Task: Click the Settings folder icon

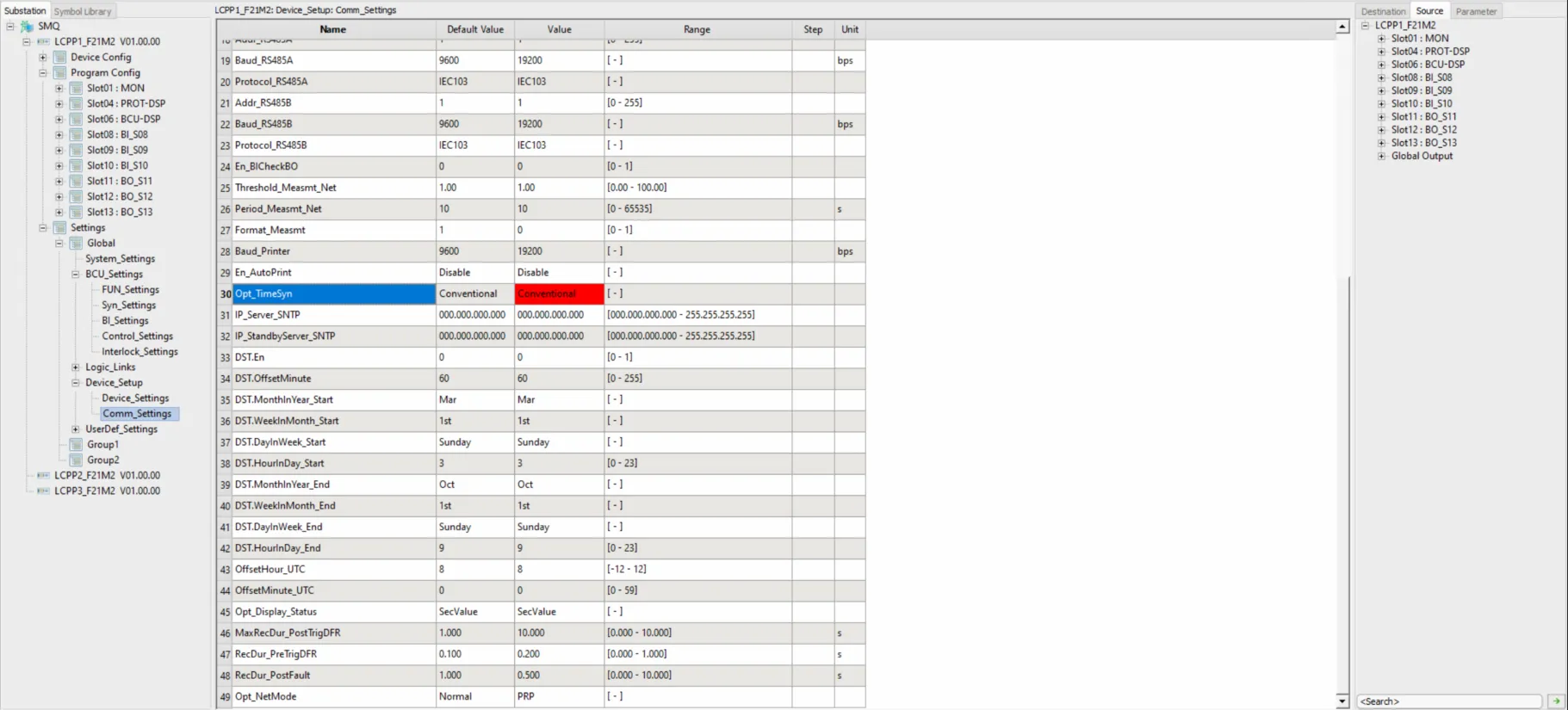Action: pyautogui.click(x=59, y=227)
